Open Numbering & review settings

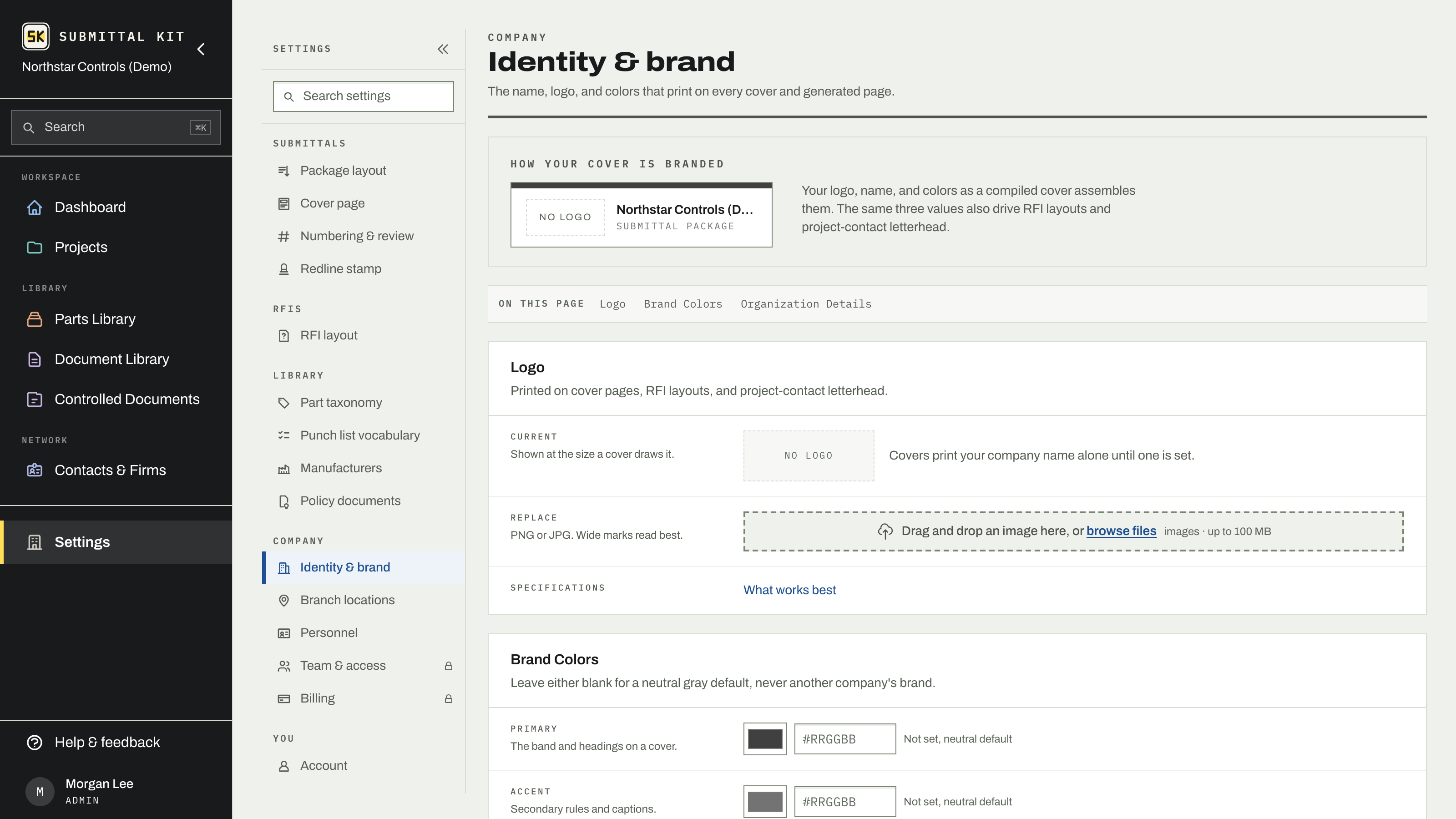tap(364, 236)
